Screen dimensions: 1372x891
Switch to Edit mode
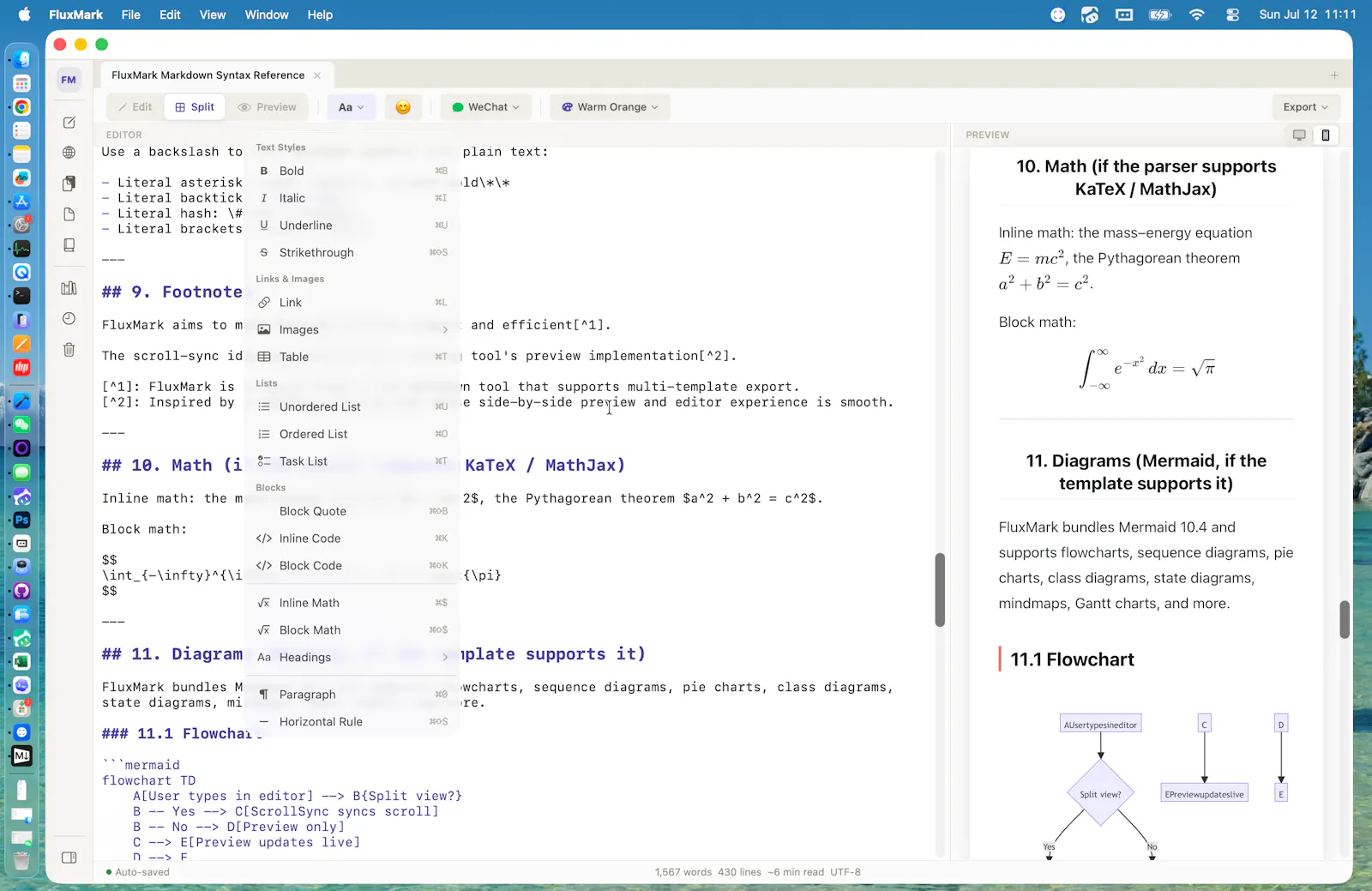tap(135, 107)
